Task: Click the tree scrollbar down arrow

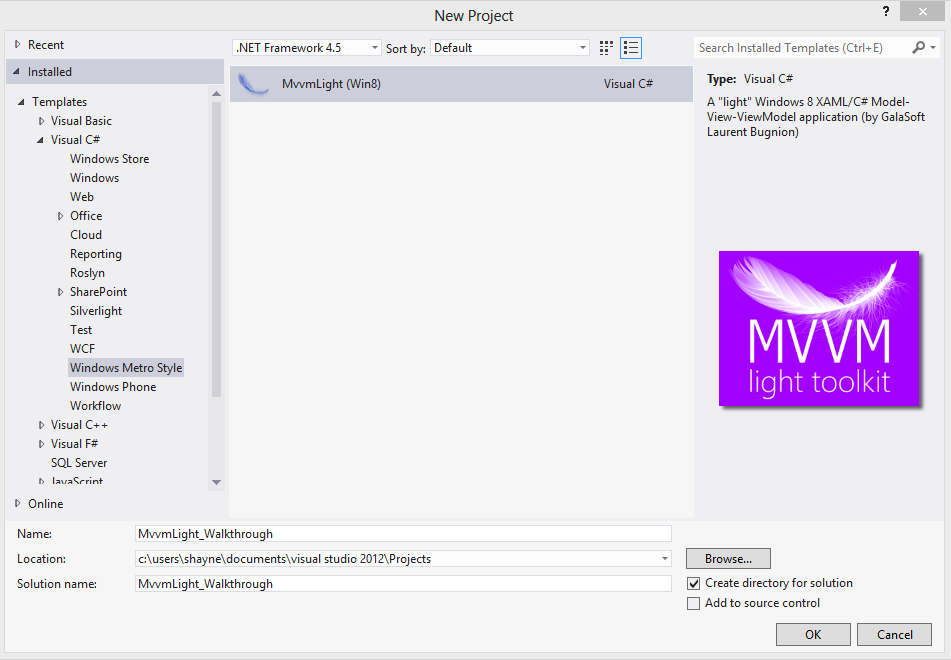Action: coord(217,482)
